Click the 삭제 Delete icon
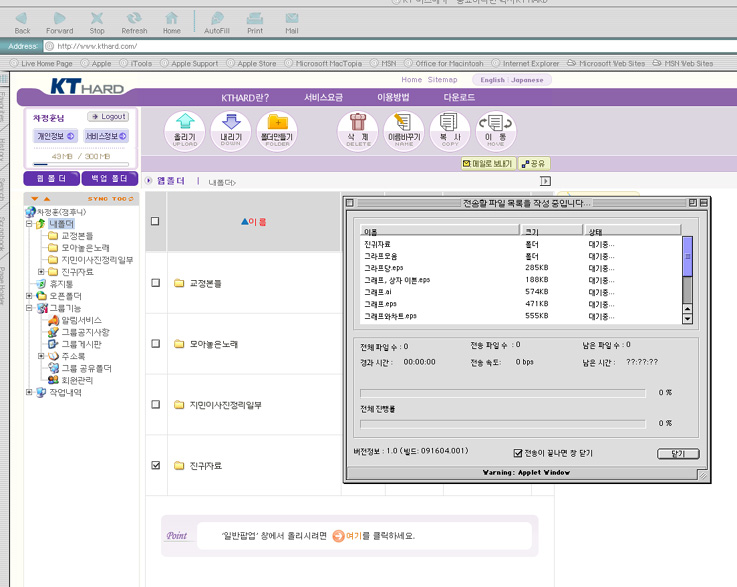737x587 pixels. (x=358, y=131)
